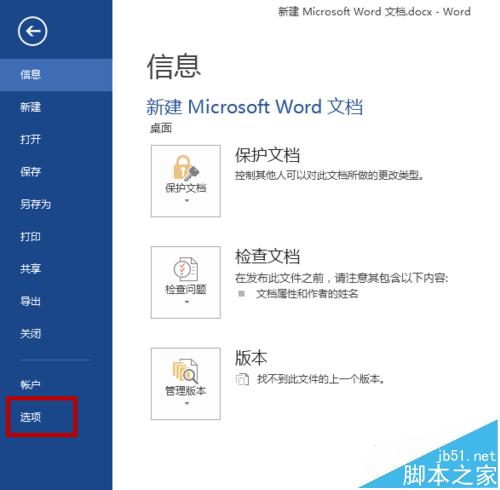Click the lock and key icon

[185, 168]
